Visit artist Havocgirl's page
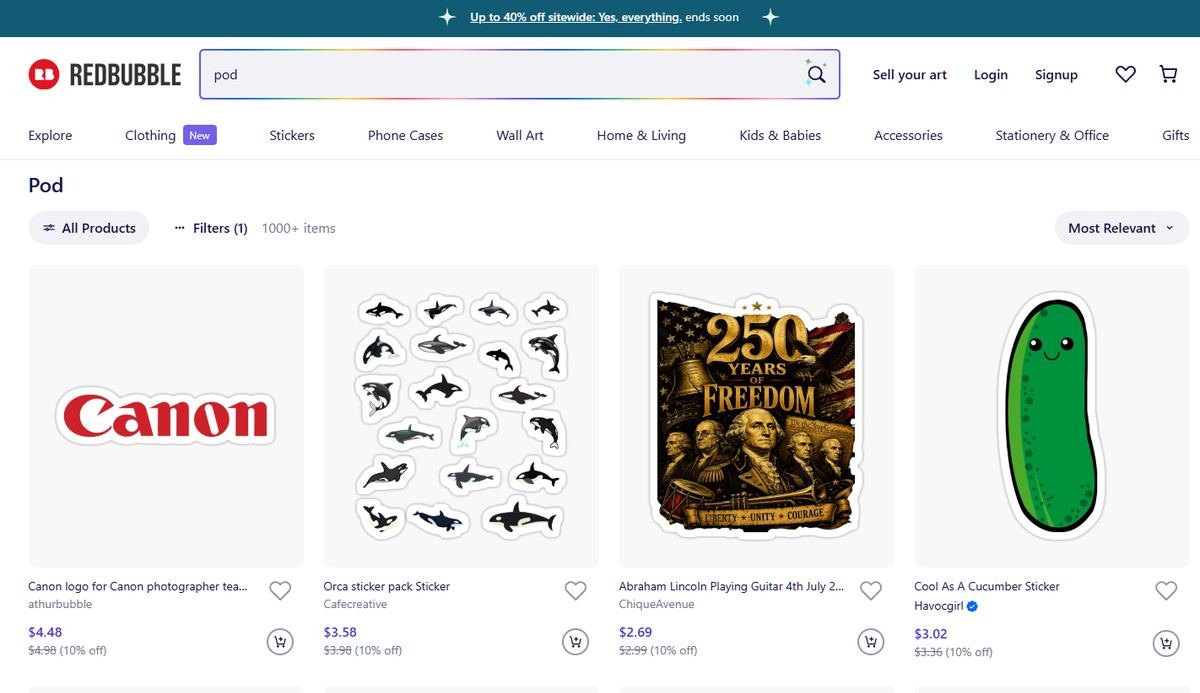The width and height of the screenshot is (1200, 693). click(938, 606)
